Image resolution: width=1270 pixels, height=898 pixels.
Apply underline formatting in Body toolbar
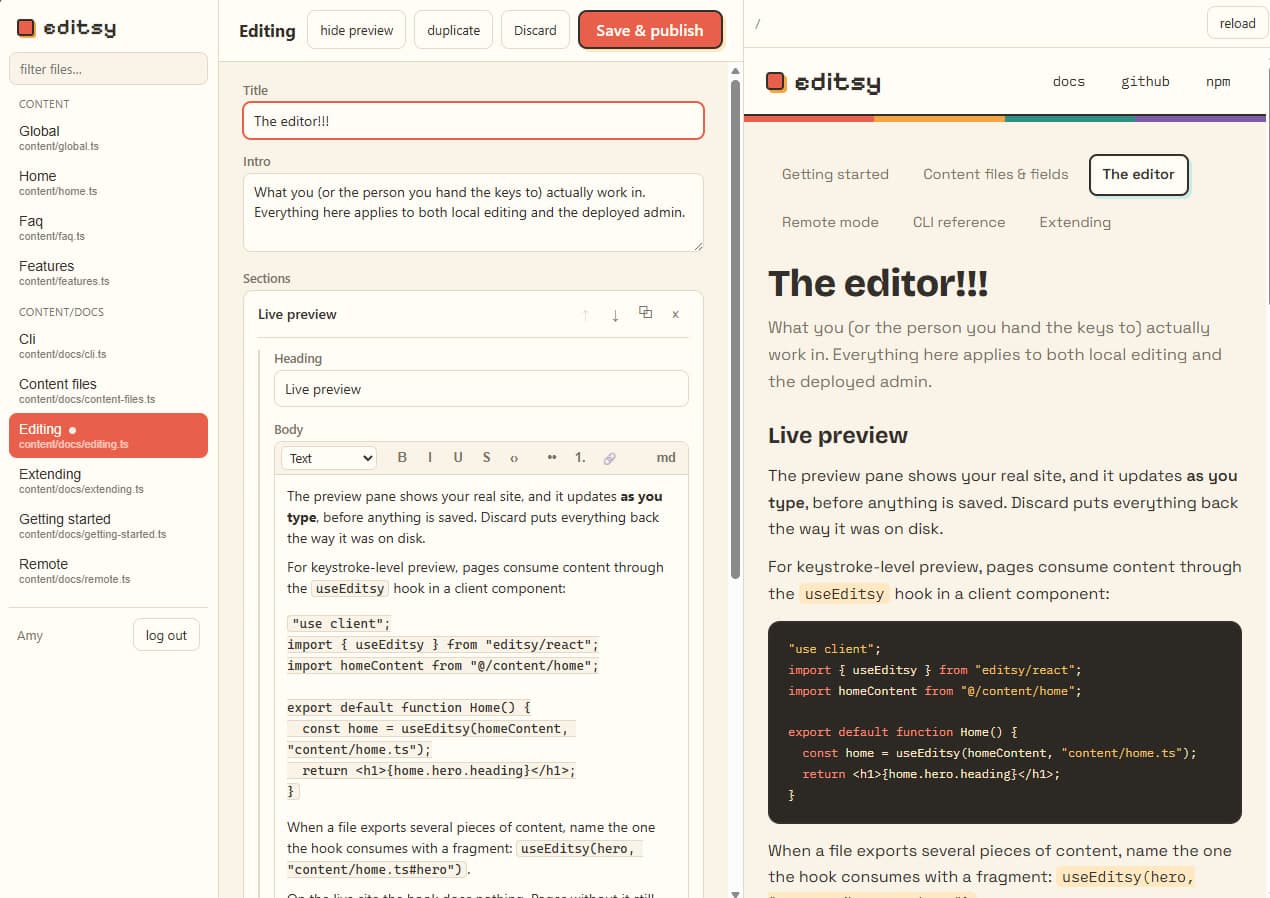[x=458, y=457]
